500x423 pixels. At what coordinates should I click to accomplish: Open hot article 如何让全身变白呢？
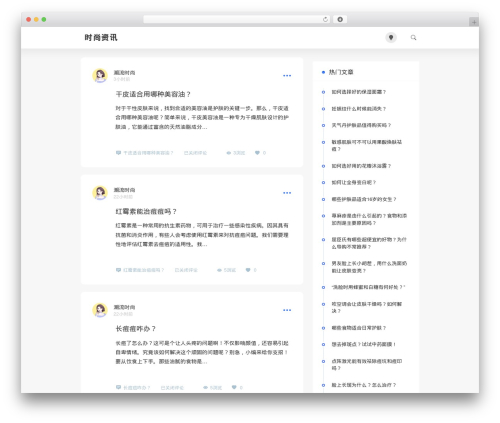354,182
